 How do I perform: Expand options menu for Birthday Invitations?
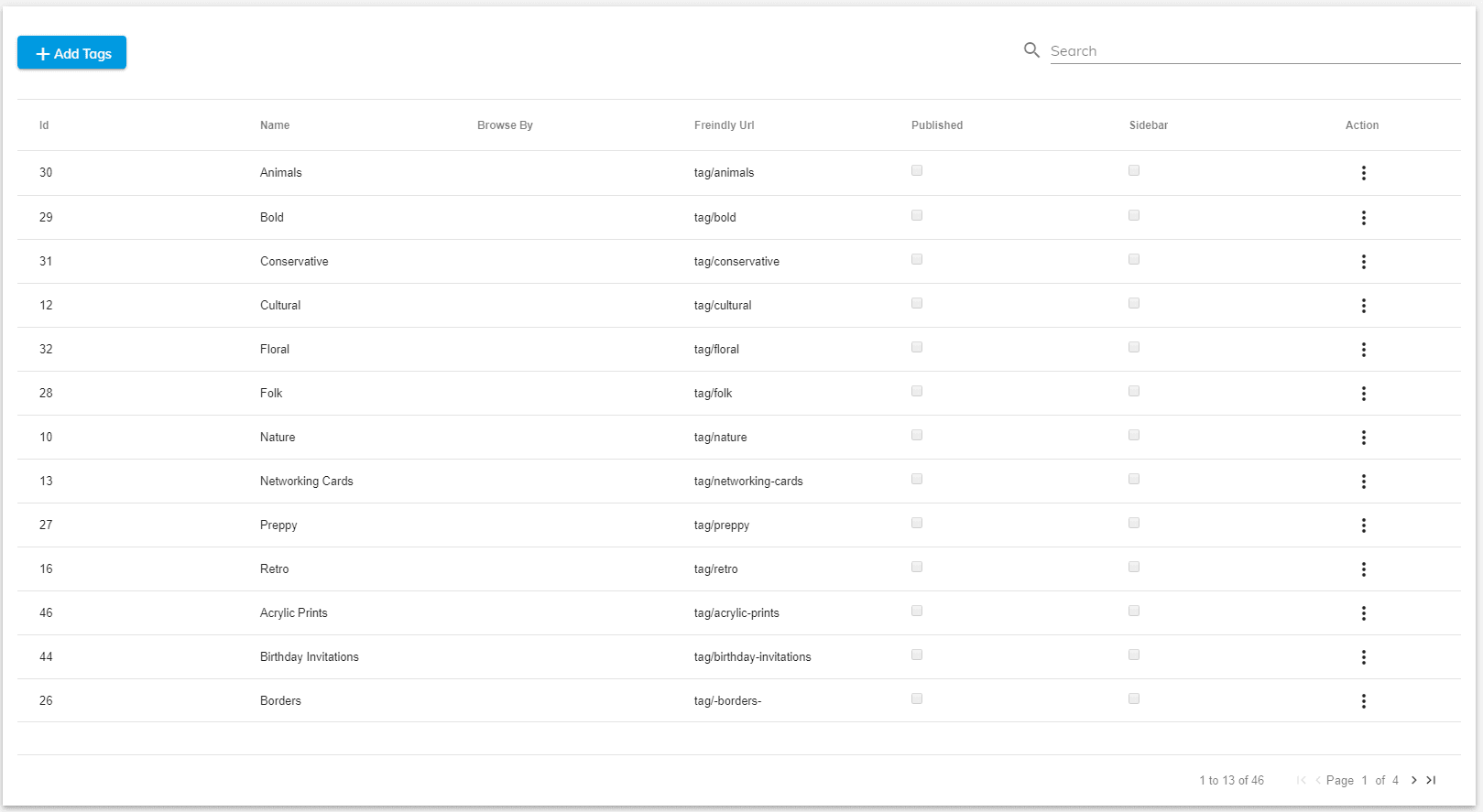1363,657
